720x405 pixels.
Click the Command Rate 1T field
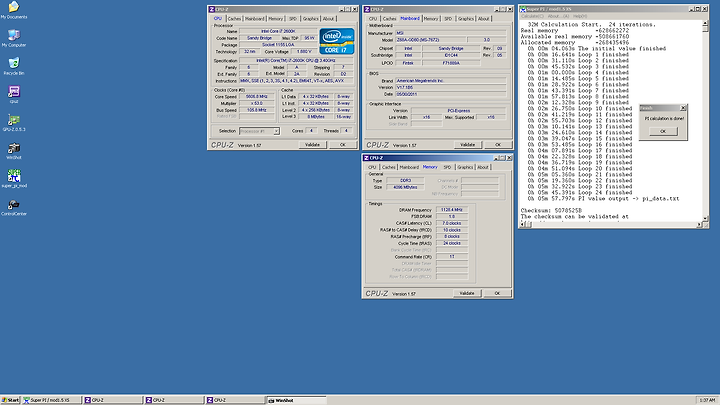click(452, 257)
